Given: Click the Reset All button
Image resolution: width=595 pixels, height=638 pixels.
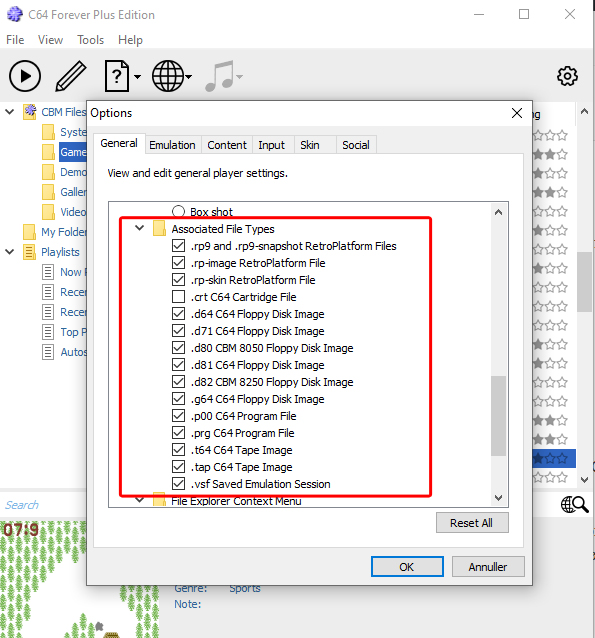Looking at the screenshot, I should coord(472,523).
